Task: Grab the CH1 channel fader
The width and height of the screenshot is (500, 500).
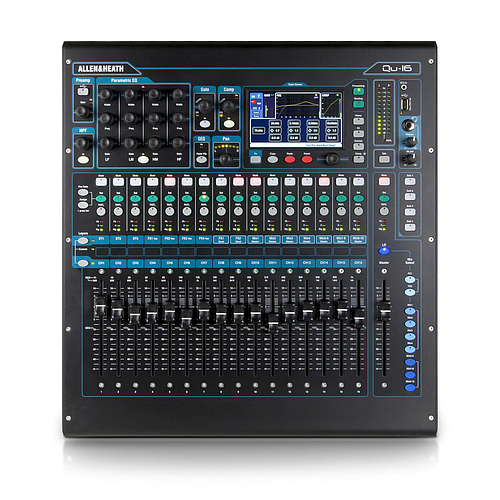Action: (x=100, y=306)
